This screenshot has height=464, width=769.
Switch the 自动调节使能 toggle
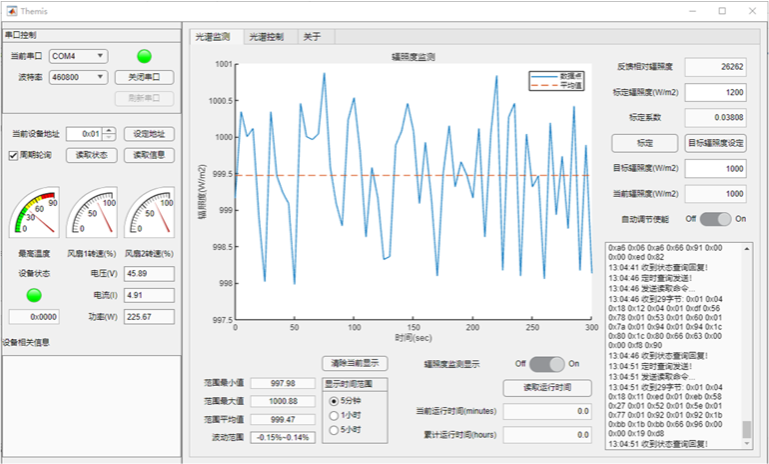[715, 219]
